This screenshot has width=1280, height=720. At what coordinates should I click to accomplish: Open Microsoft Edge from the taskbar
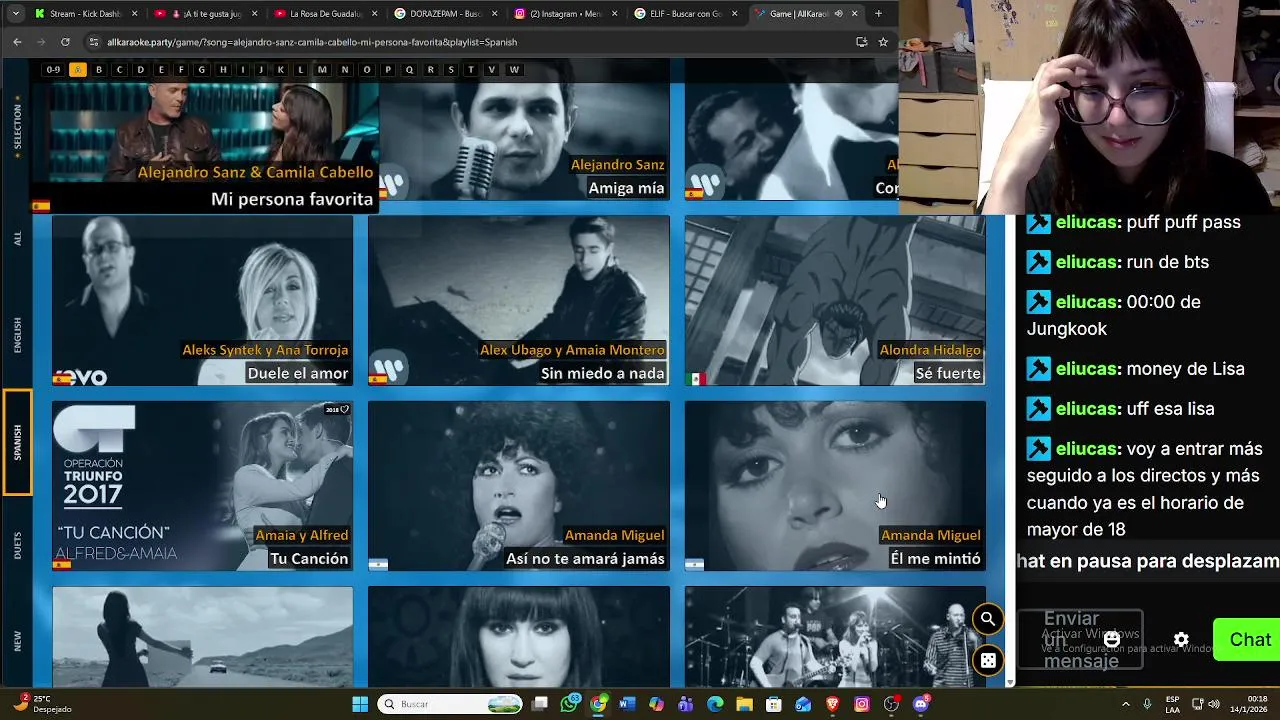(x=715, y=704)
